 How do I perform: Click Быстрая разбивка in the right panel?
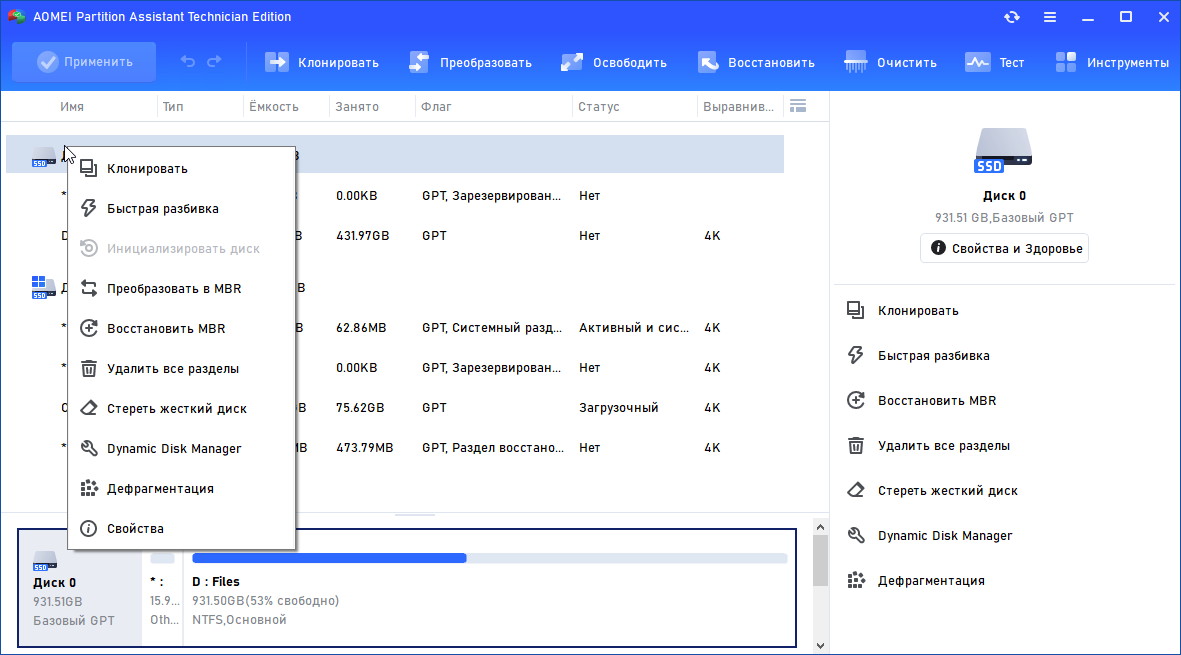pyautogui.click(x=917, y=355)
